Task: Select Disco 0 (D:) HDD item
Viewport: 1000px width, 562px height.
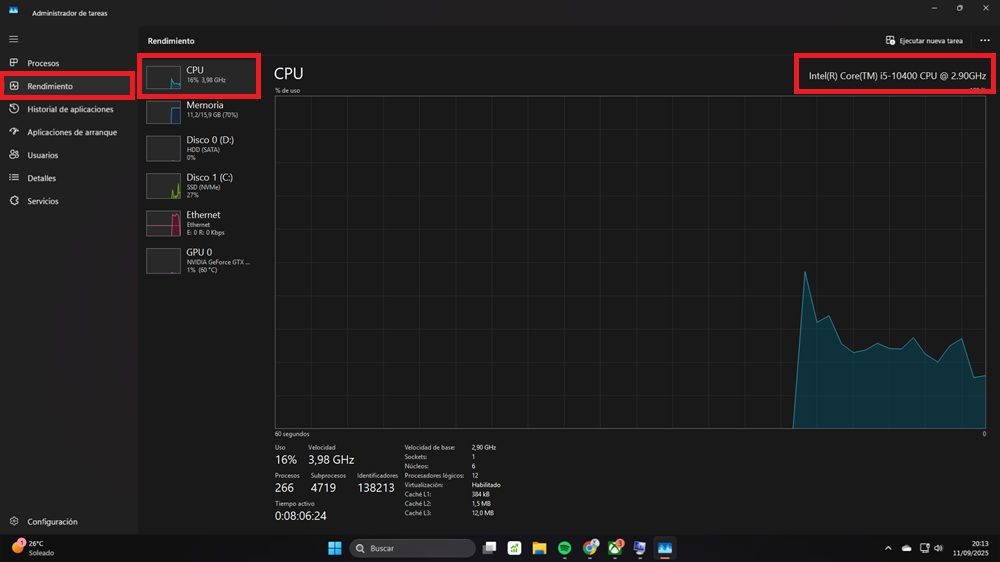Action: click(199, 148)
